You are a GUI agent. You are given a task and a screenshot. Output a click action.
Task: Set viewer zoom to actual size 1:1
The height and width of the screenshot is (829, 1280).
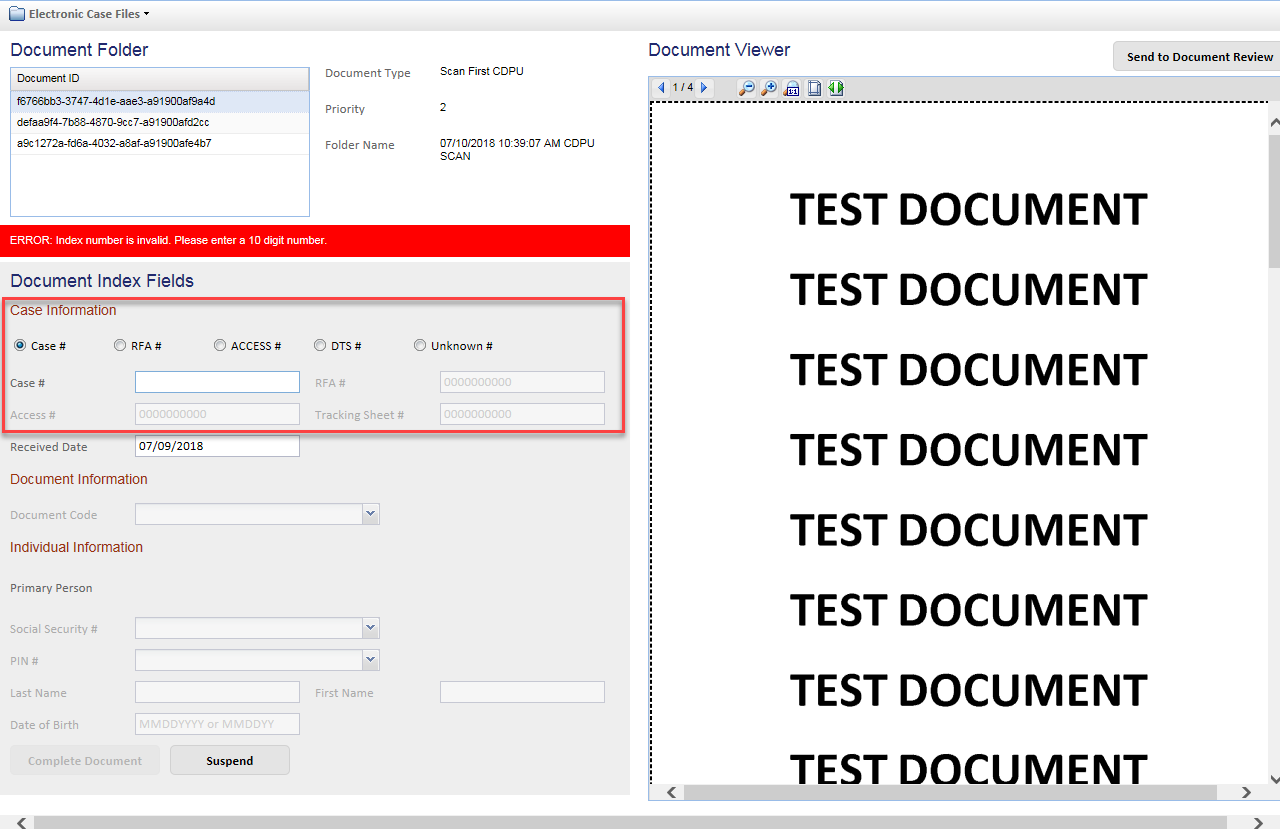click(791, 88)
